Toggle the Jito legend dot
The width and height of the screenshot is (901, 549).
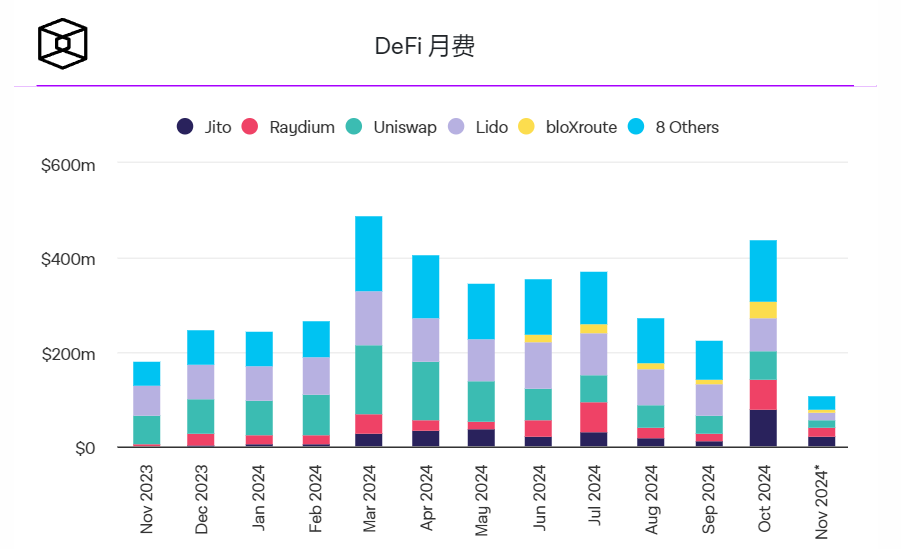tap(184, 126)
